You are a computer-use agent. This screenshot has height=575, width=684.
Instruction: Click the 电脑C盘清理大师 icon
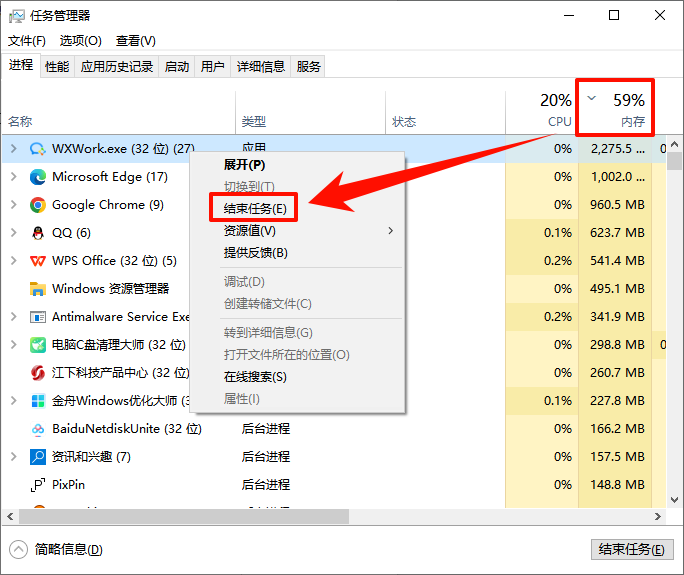click(38, 345)
